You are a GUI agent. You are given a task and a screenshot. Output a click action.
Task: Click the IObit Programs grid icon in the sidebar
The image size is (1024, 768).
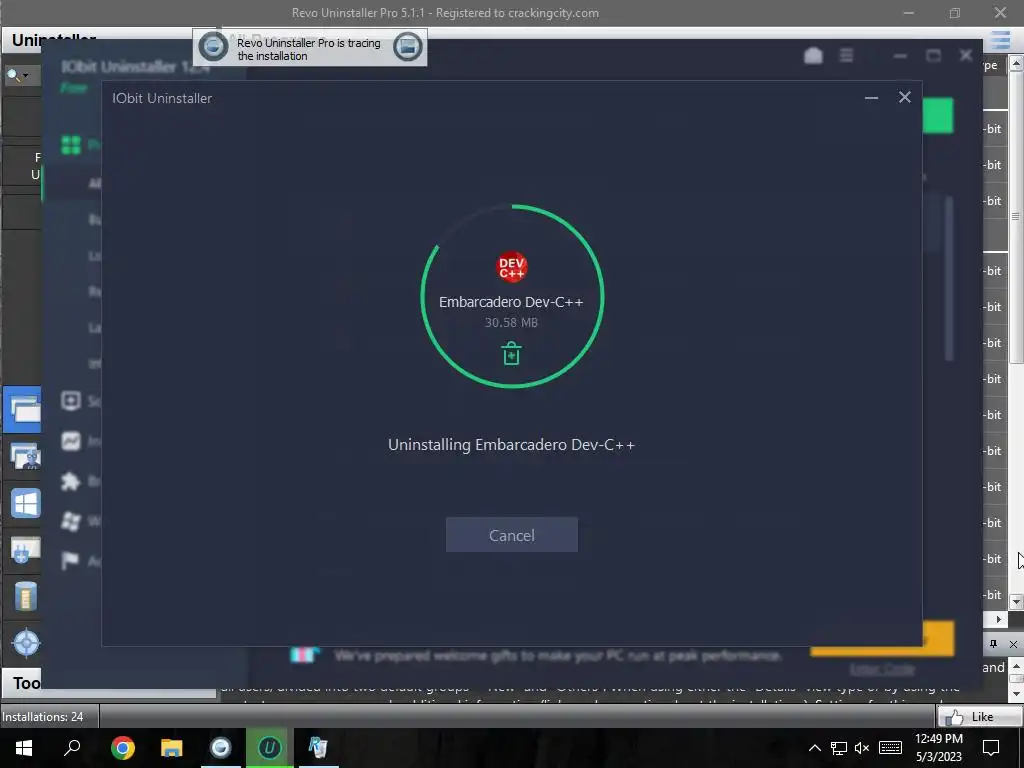coord(71,145)
